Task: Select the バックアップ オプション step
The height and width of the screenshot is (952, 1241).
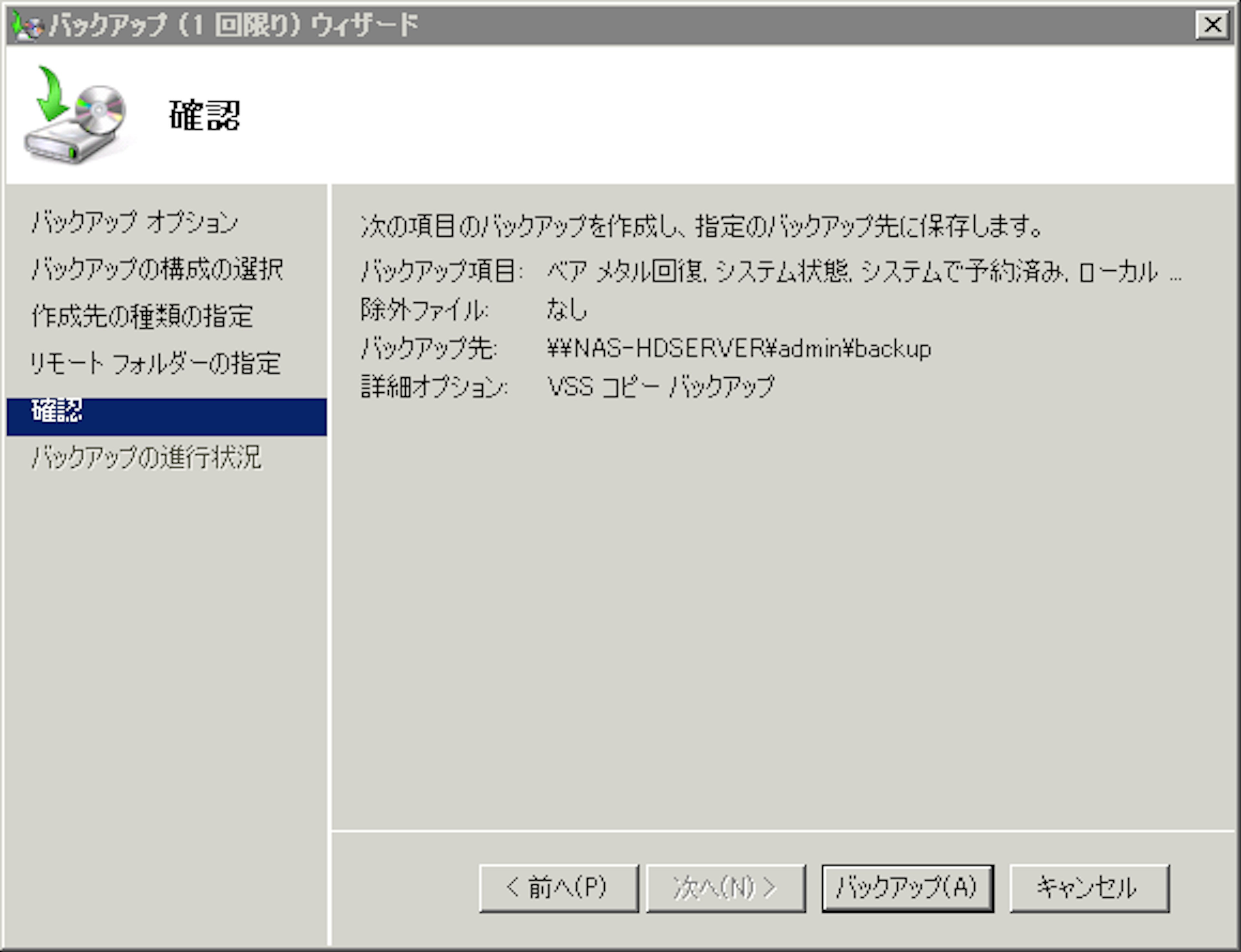Action: pos(135,222)
